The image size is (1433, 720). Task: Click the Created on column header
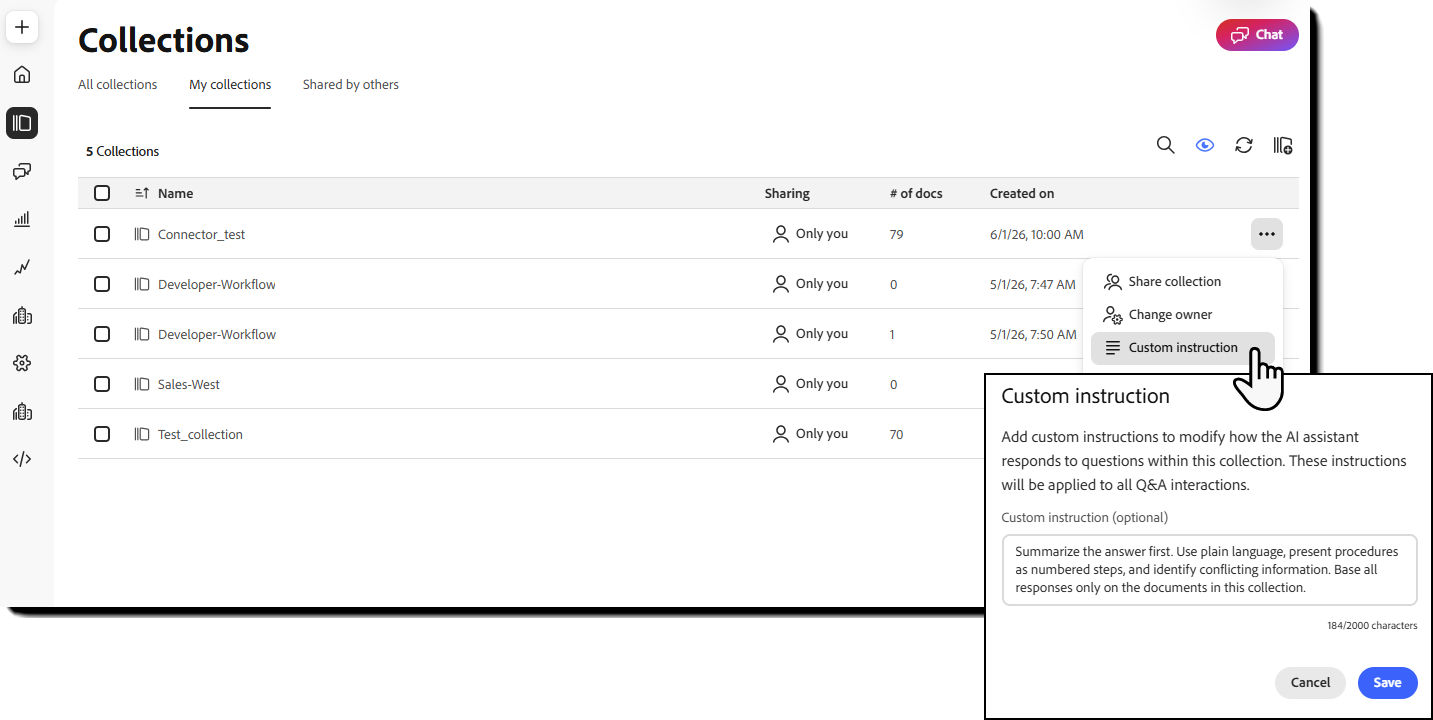pos(1022,193)
